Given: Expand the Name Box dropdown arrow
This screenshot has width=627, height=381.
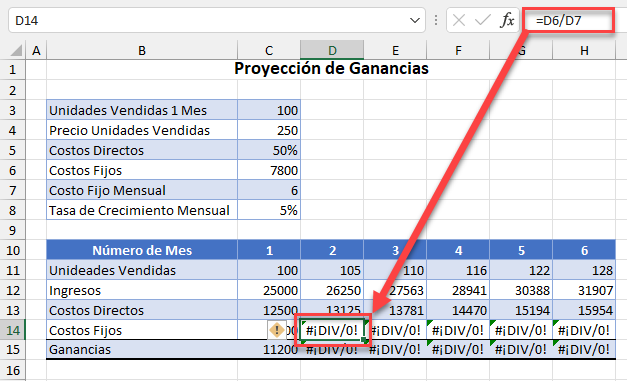Looking at the screenshot, I should click(x=415, y=20).
